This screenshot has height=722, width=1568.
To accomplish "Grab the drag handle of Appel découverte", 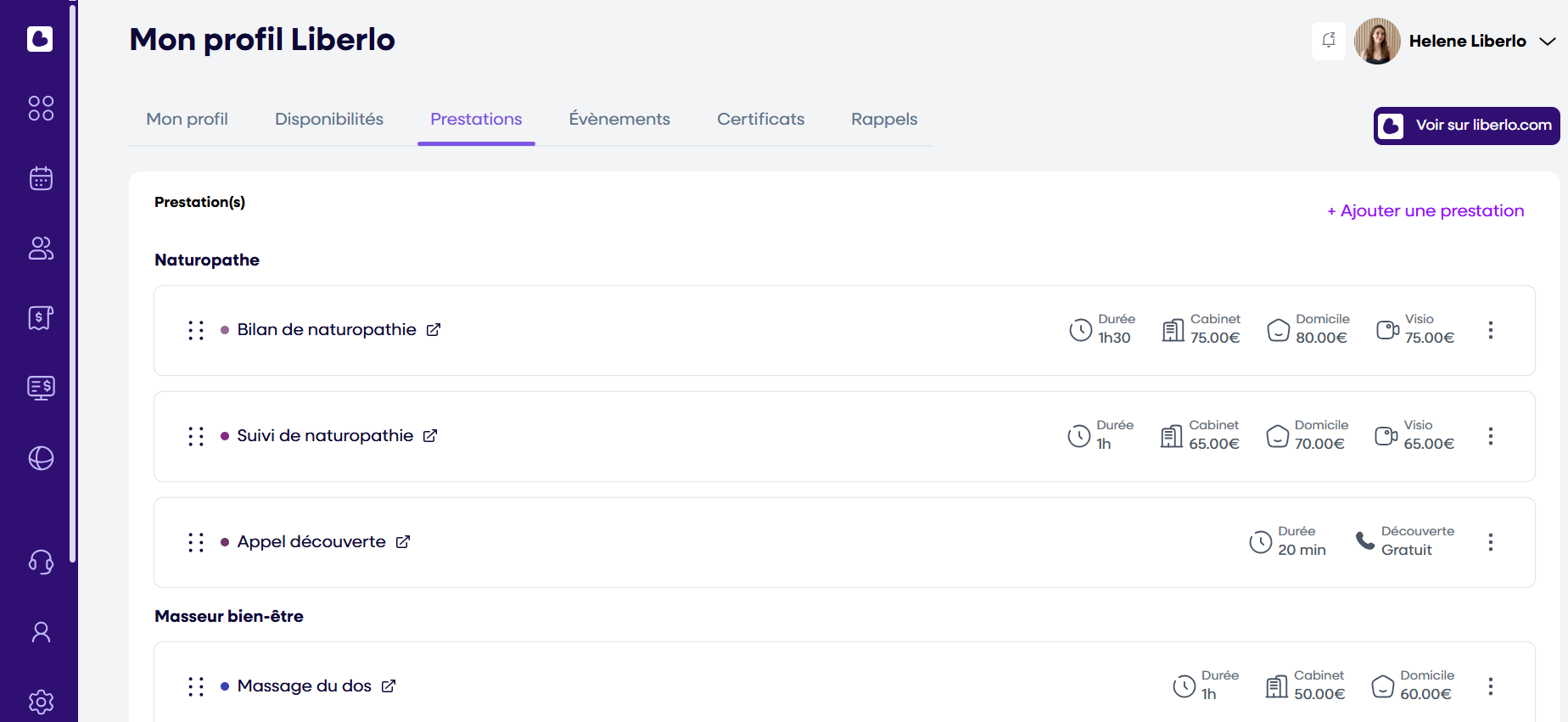I will 196,542.
